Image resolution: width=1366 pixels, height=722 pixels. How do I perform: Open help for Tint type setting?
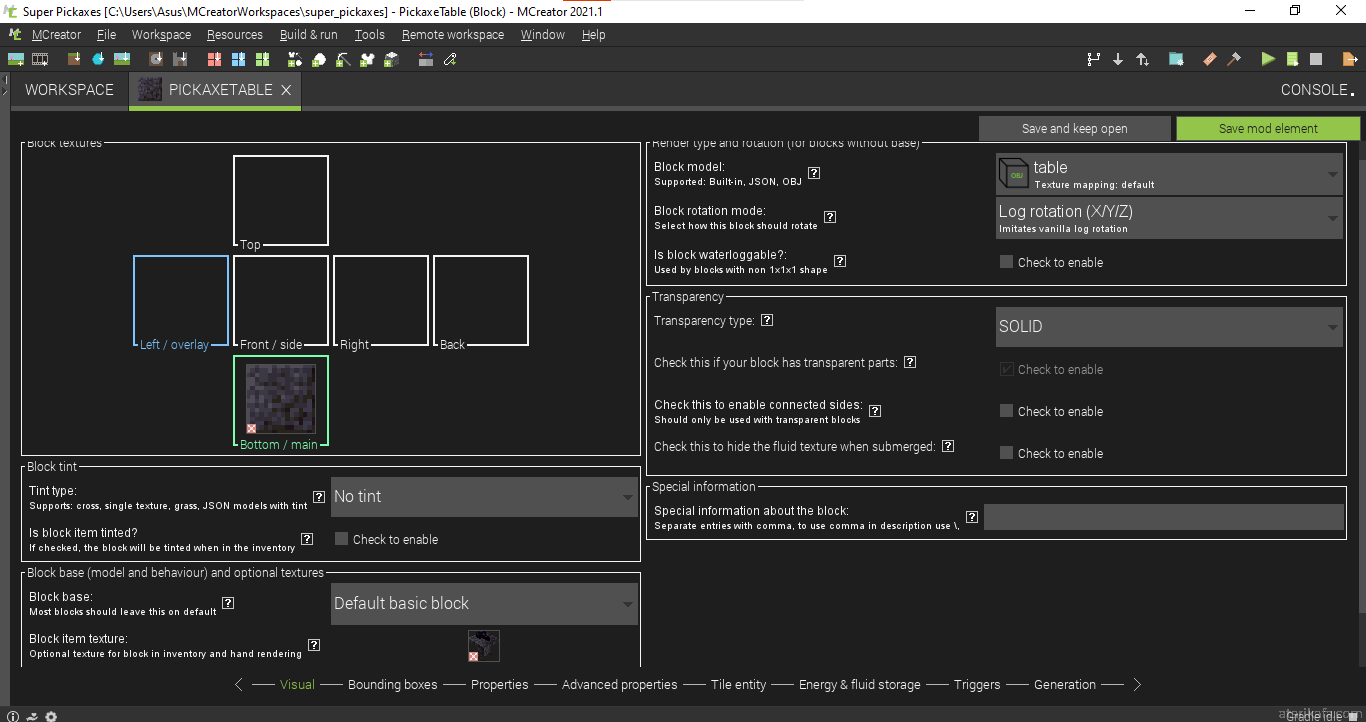tap(319, 496)
